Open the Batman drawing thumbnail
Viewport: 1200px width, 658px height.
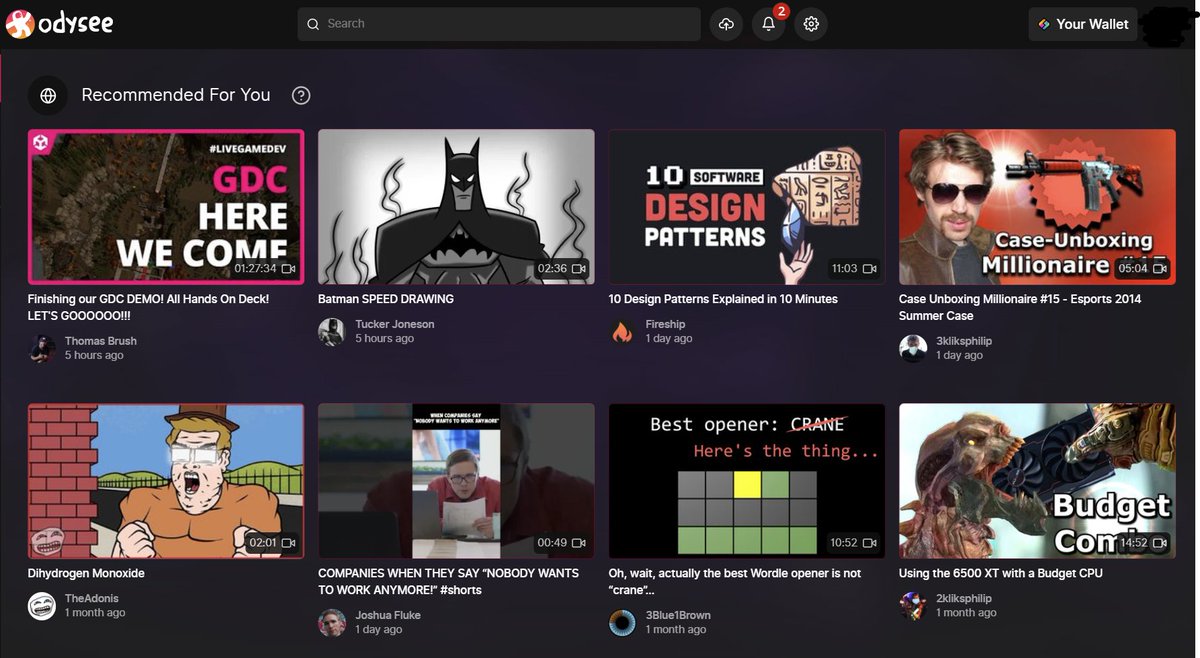click(456, 207)
